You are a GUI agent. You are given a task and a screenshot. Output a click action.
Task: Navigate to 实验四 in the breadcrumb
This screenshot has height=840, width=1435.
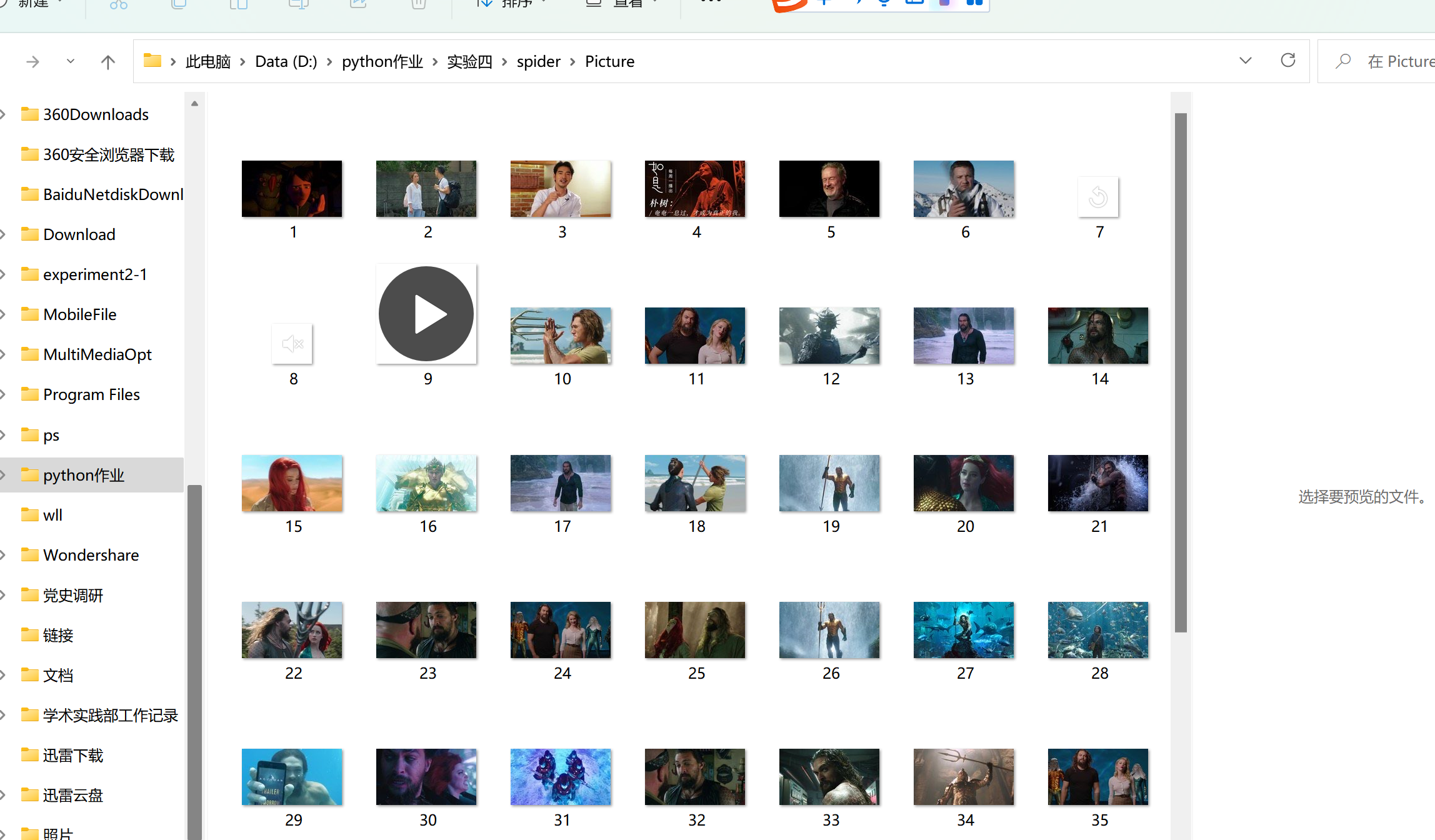[x=469, y=61]
